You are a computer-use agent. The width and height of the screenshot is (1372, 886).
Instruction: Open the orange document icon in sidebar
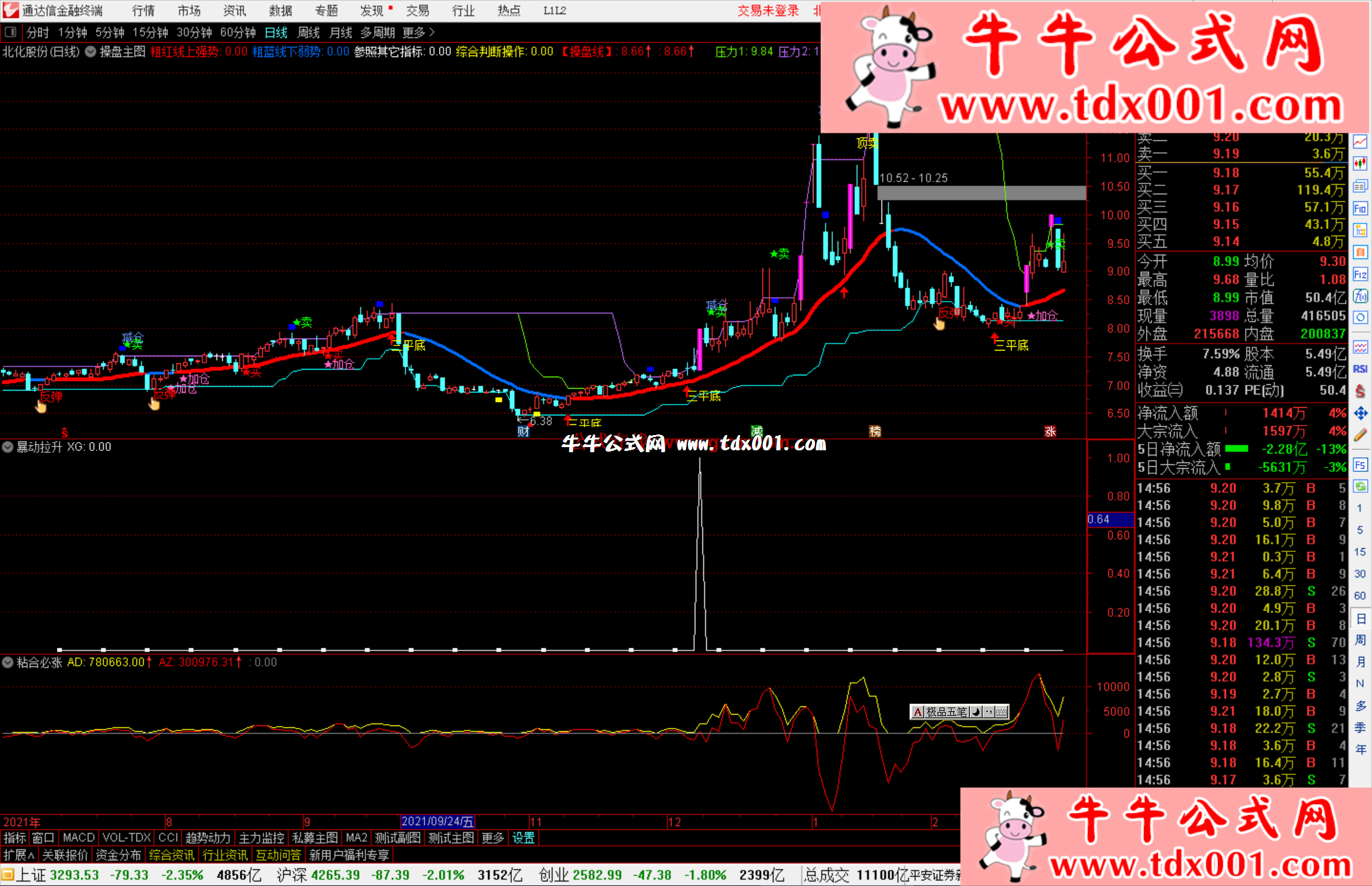pos(1360,252)
